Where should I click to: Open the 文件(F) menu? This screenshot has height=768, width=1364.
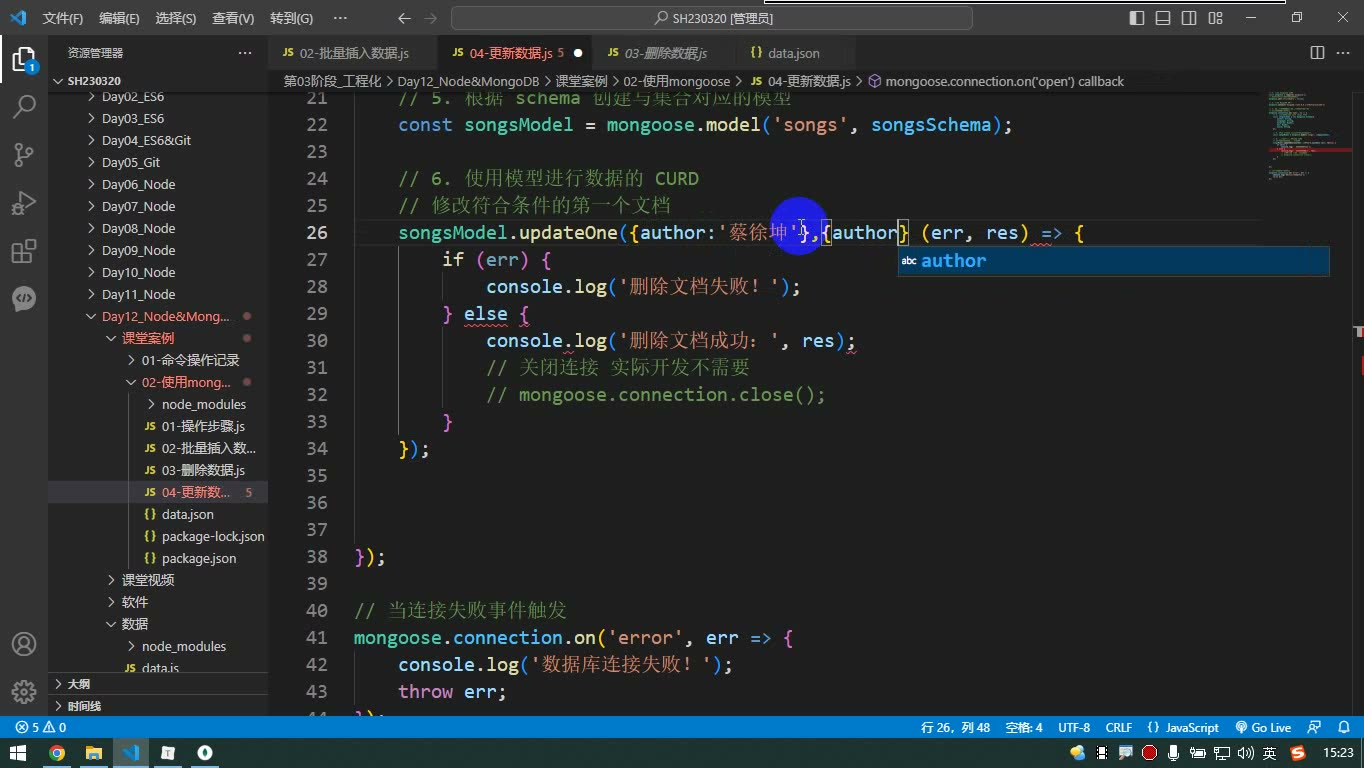click(63, 18)
